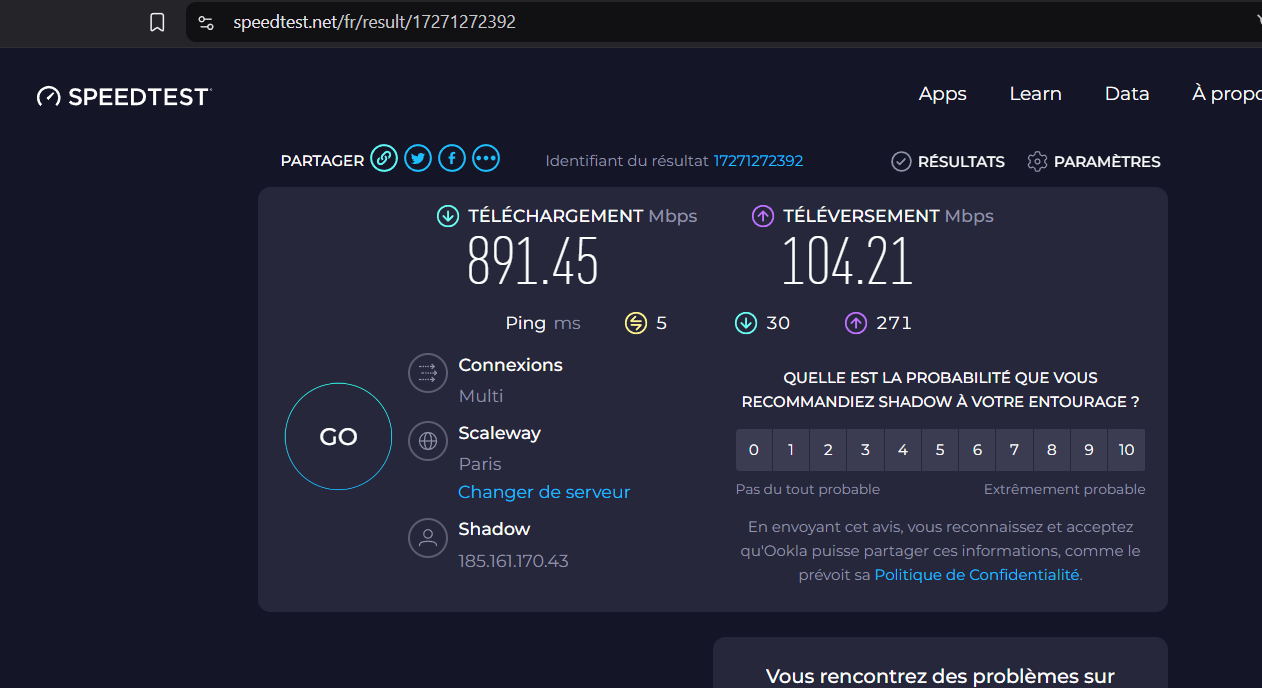
Task: Open the Apps menu
Action: 943,94
